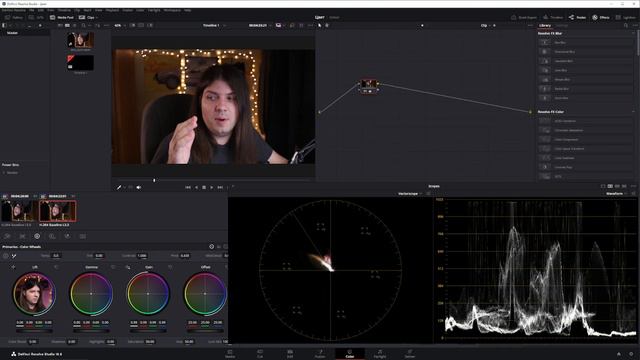Open the Waveform scope dropdown
Screen dimensions: 640x360
[617, 193]
